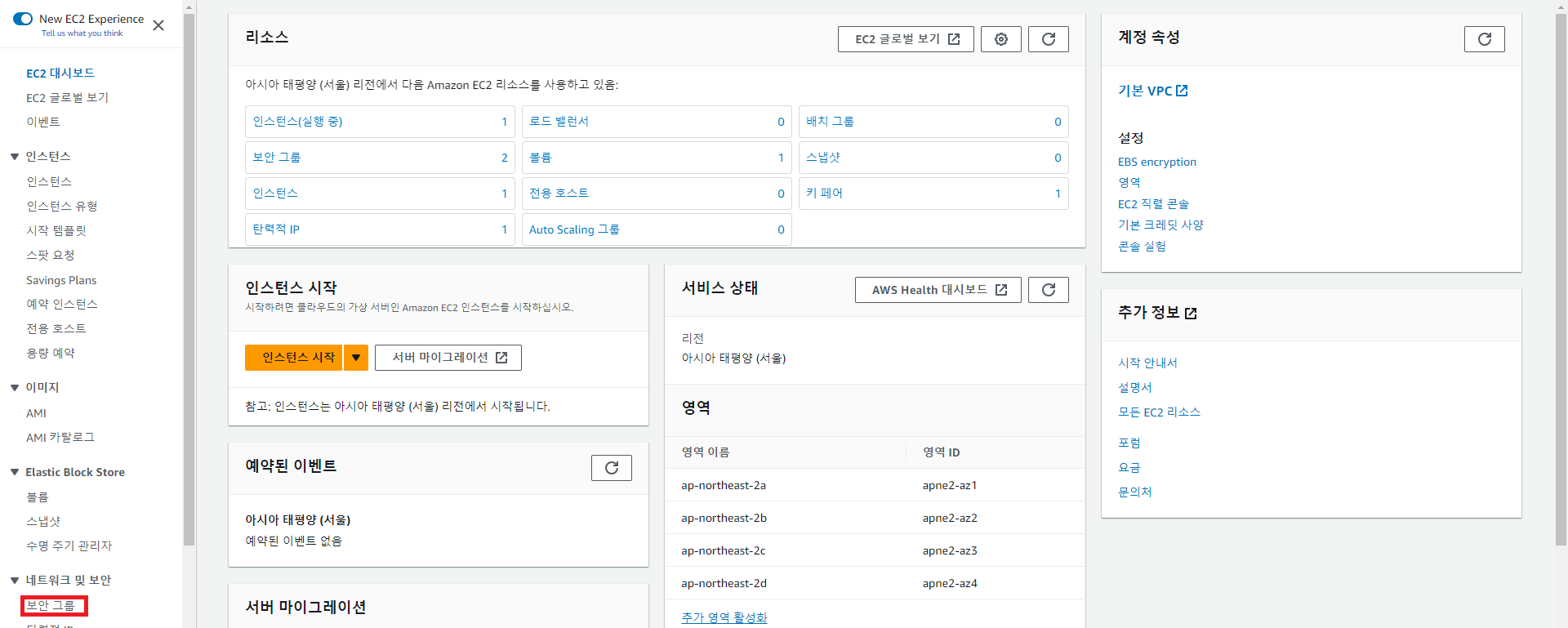
Task: Open Auto Scaling 그룹 resource card
Action: click(x=657, y=229)
